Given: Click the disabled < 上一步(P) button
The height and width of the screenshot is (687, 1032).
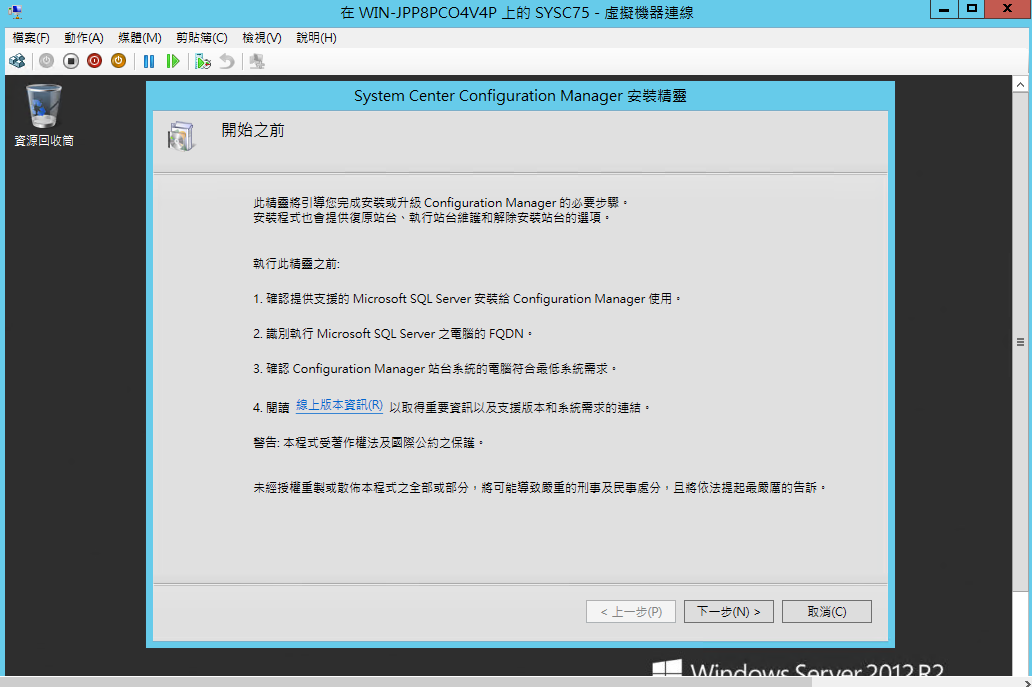Looking at the screenshot, I should point(631,611).
